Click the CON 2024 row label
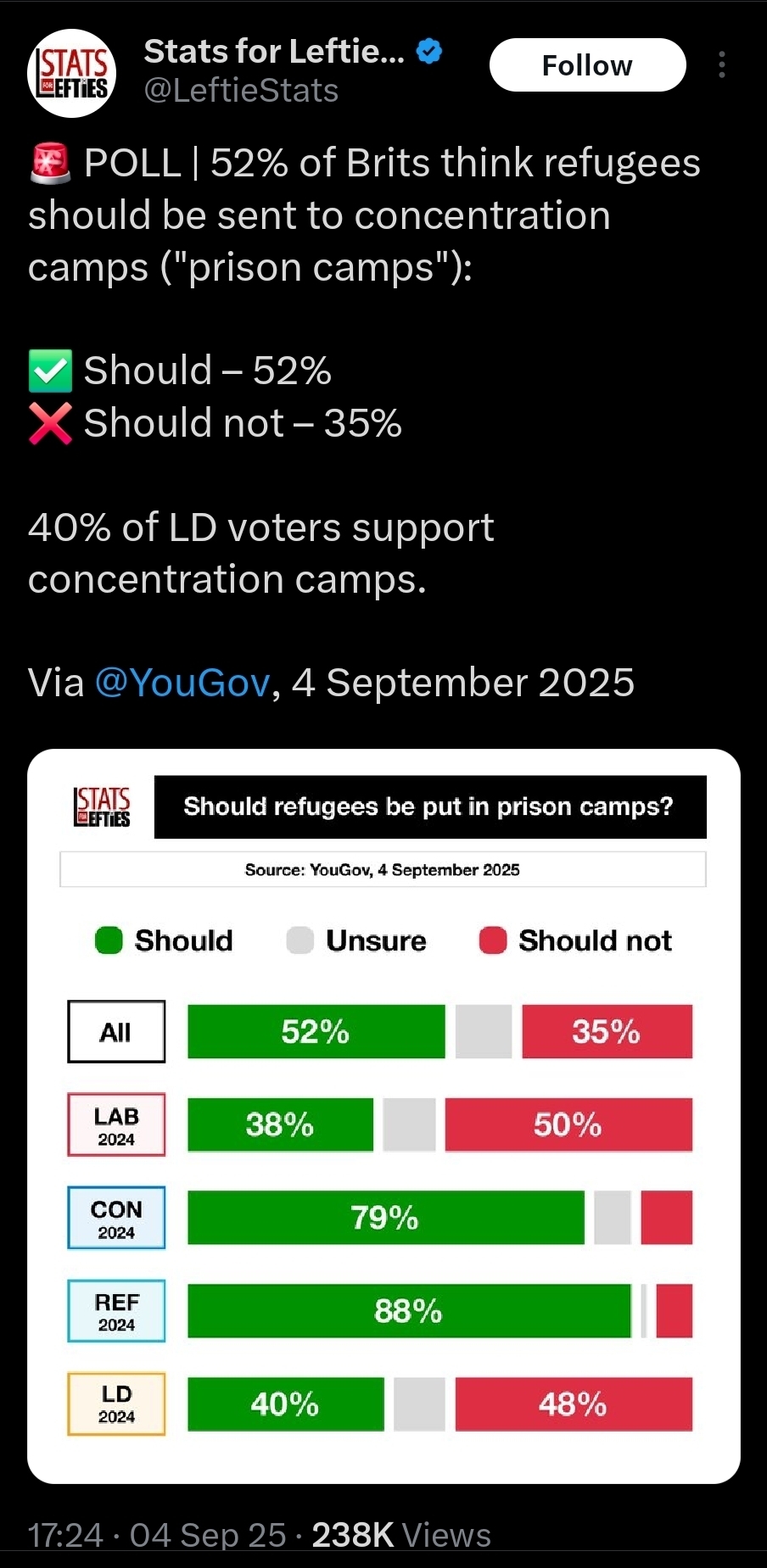This screenshot has height=1568, width=767. coord(116,1218)
